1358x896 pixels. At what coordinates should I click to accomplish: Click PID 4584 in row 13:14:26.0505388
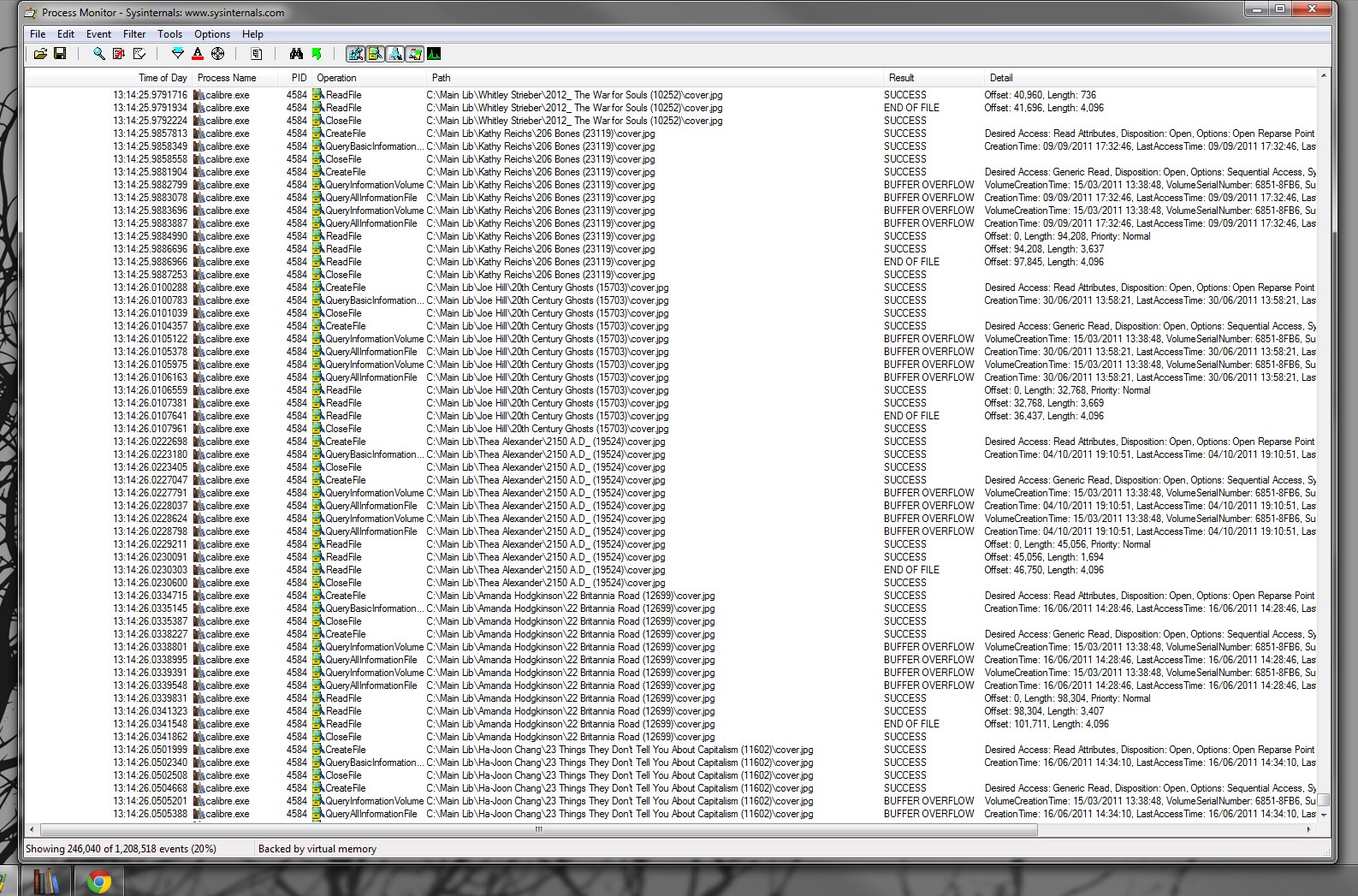pyautogui.click(x=297, y=814)
